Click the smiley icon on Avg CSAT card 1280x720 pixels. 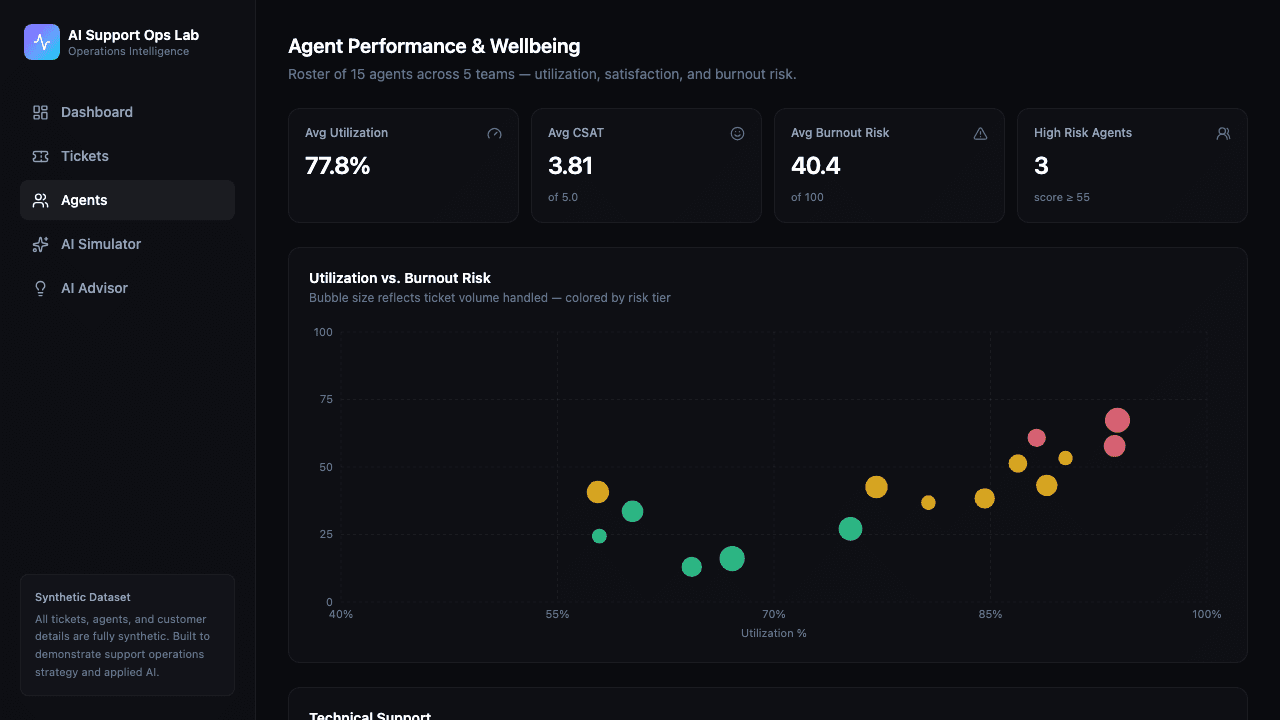[737, 133]
